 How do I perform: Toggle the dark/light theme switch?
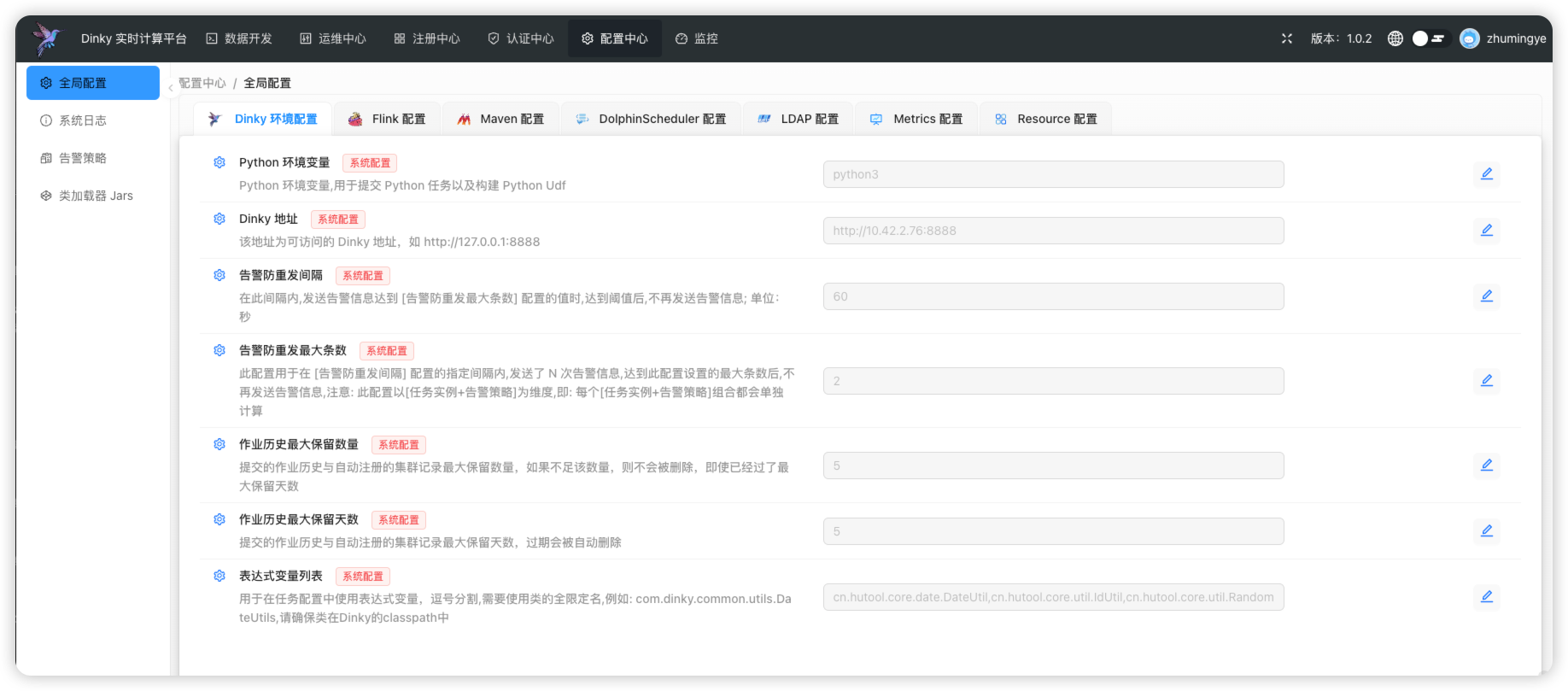(1431, 38)
